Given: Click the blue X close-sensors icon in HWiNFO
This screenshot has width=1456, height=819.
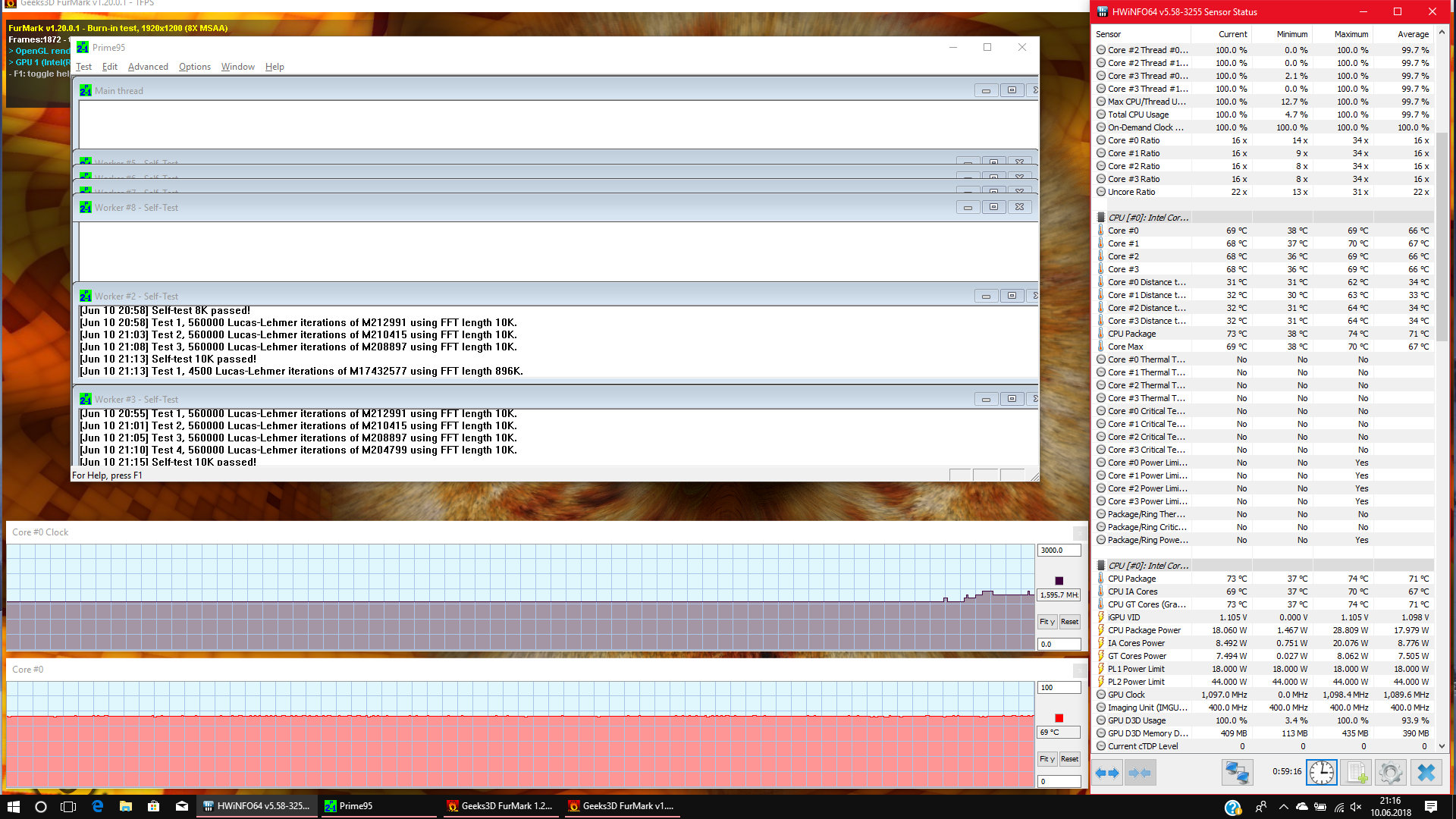Looking at the screenshot, I should pyautogui.click(x=1426, y=773).
